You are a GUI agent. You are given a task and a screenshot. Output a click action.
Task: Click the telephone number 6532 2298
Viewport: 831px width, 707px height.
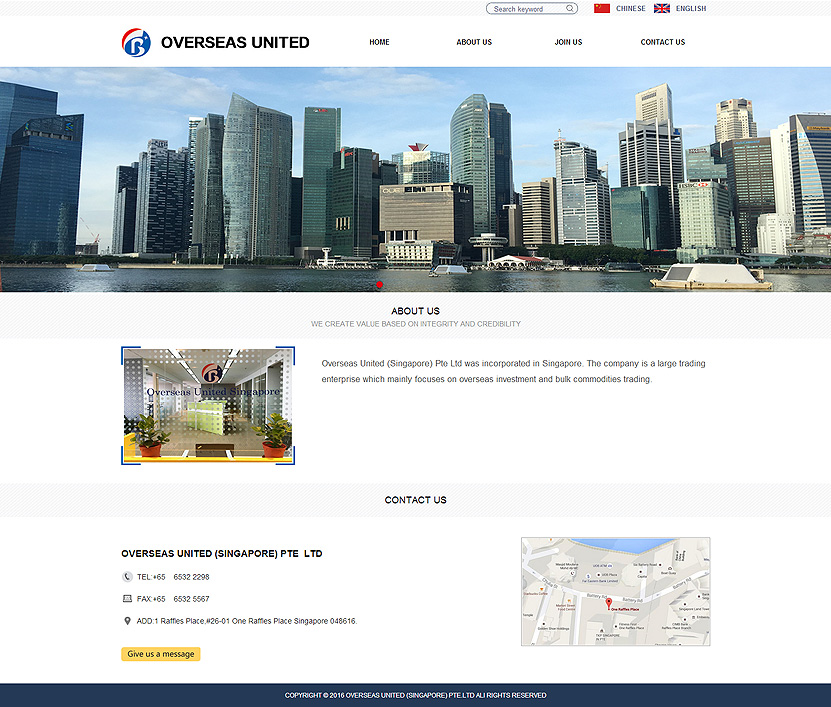191,577
